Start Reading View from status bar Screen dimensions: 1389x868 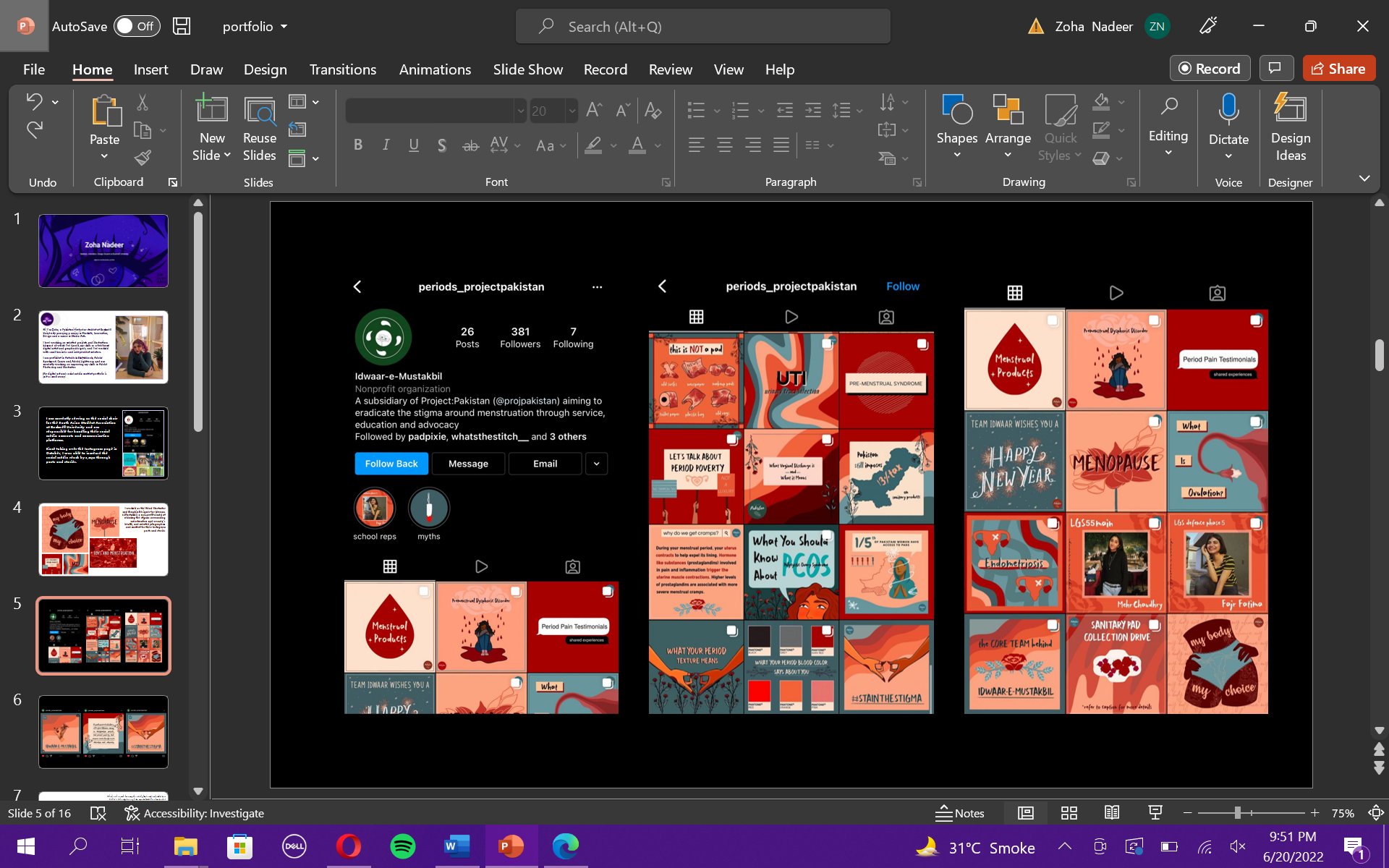click(1112, 813)
